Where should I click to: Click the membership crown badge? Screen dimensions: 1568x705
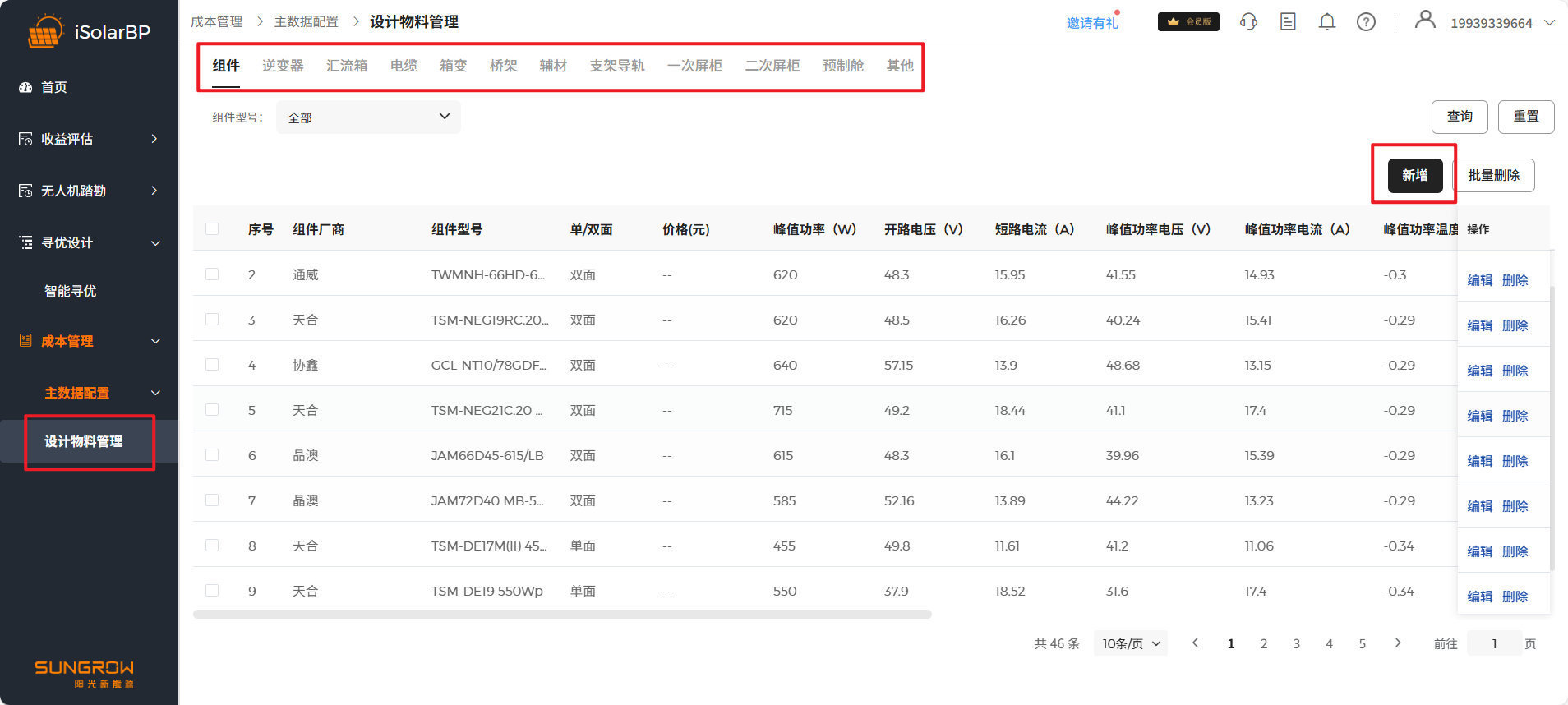(1188, 22)
